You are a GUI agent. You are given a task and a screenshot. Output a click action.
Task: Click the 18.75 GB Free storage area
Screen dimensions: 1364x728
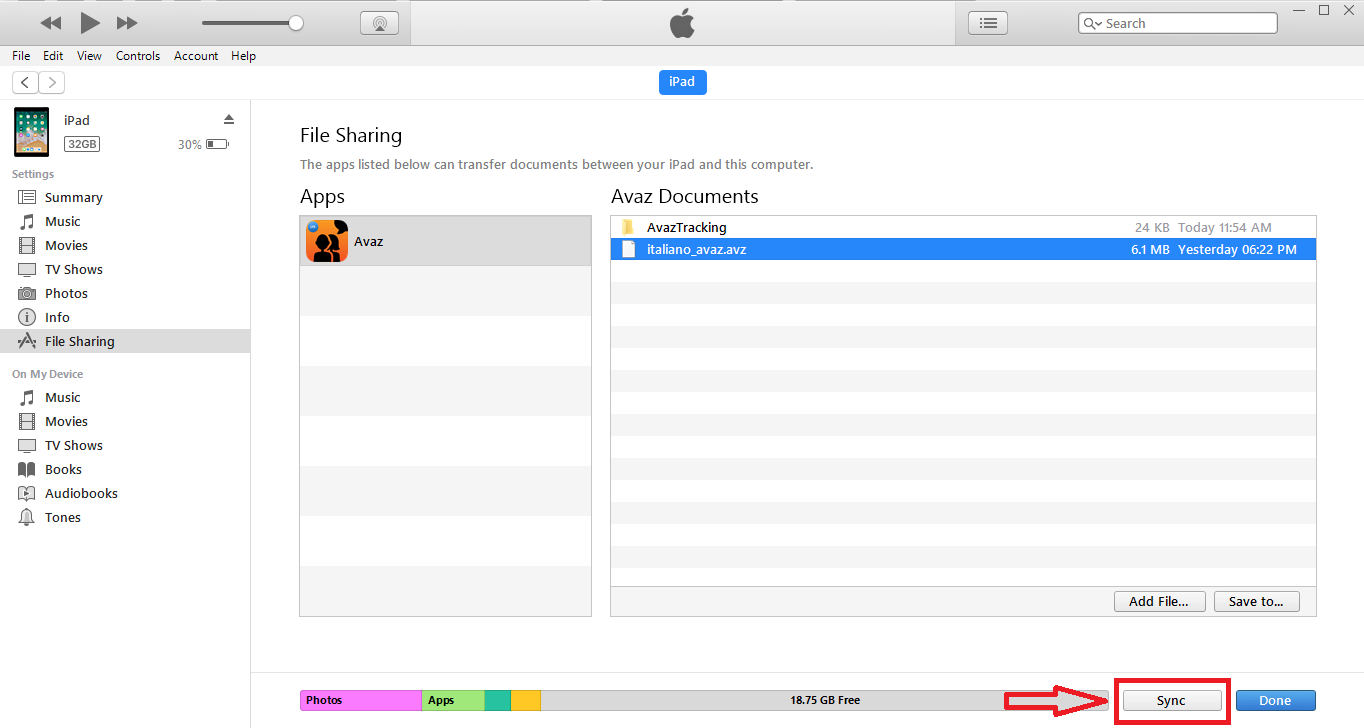[825, 700]
